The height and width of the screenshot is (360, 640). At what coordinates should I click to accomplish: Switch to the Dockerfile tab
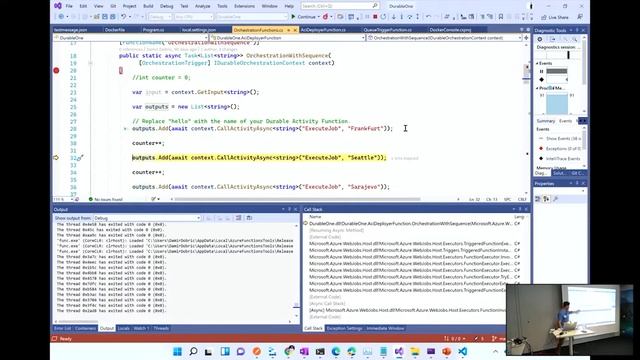(x=115, y=30)
